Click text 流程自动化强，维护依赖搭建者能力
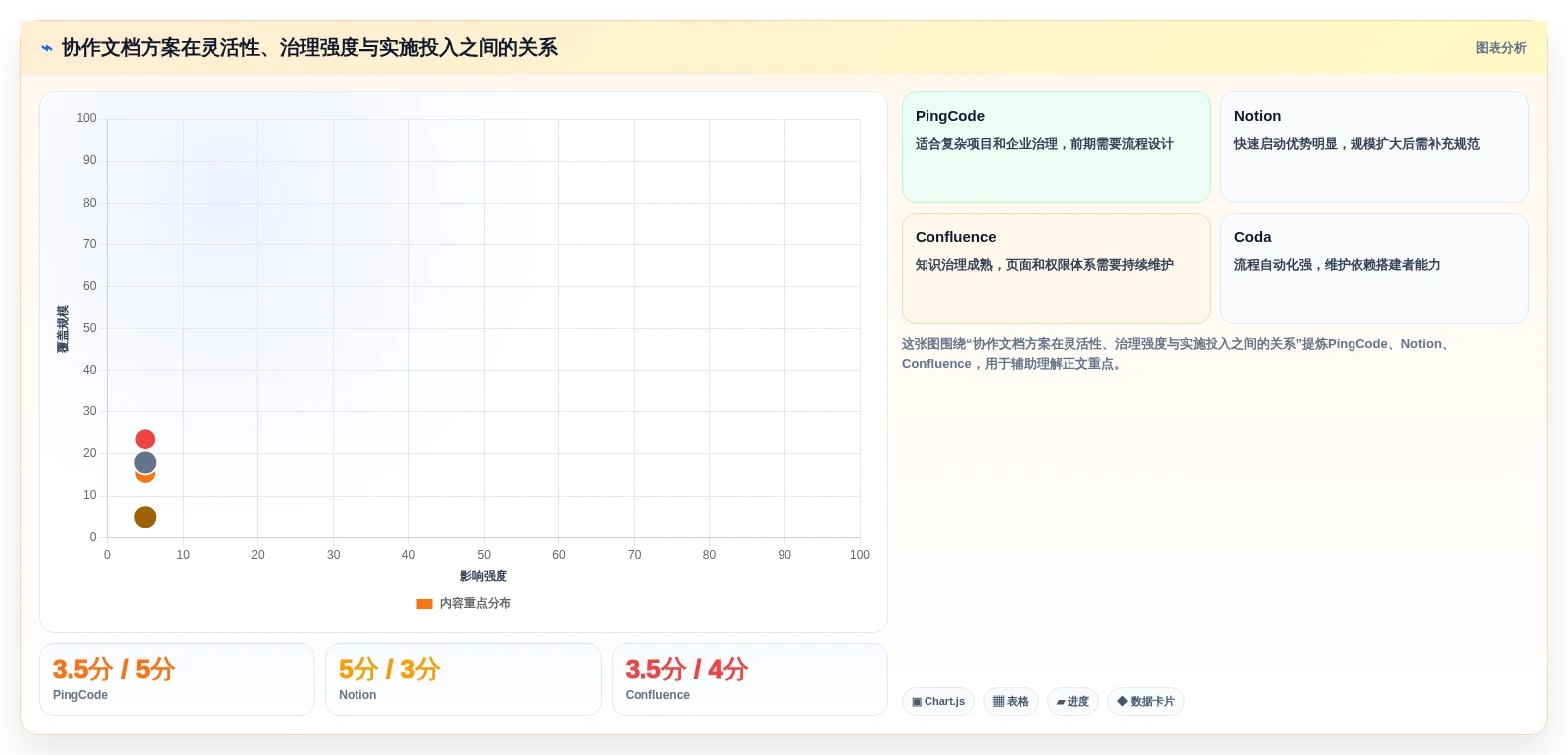Viewport: 1568px width, 755px height. (1337, 265)
